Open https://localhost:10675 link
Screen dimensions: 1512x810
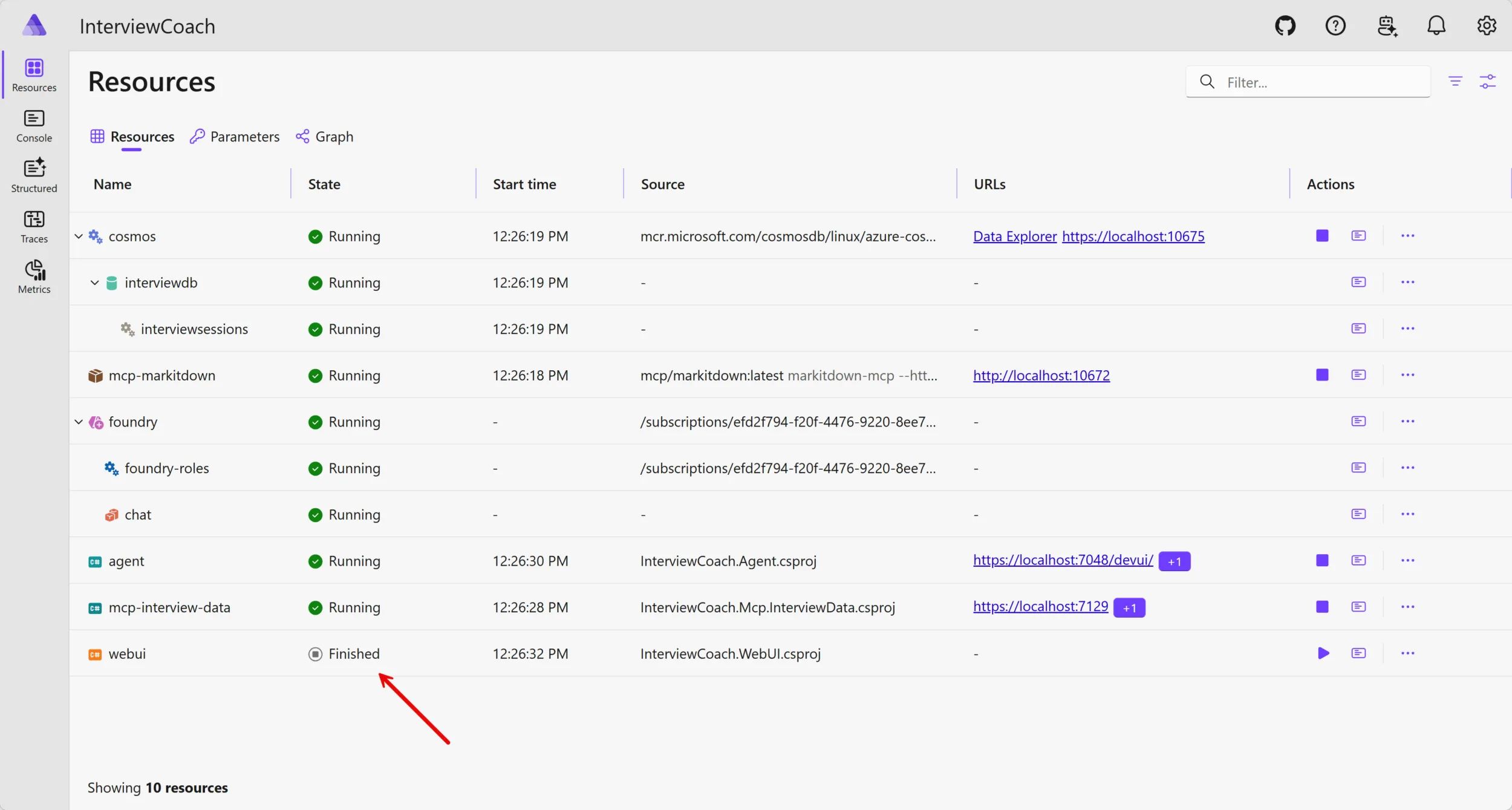pos(1133,237)
